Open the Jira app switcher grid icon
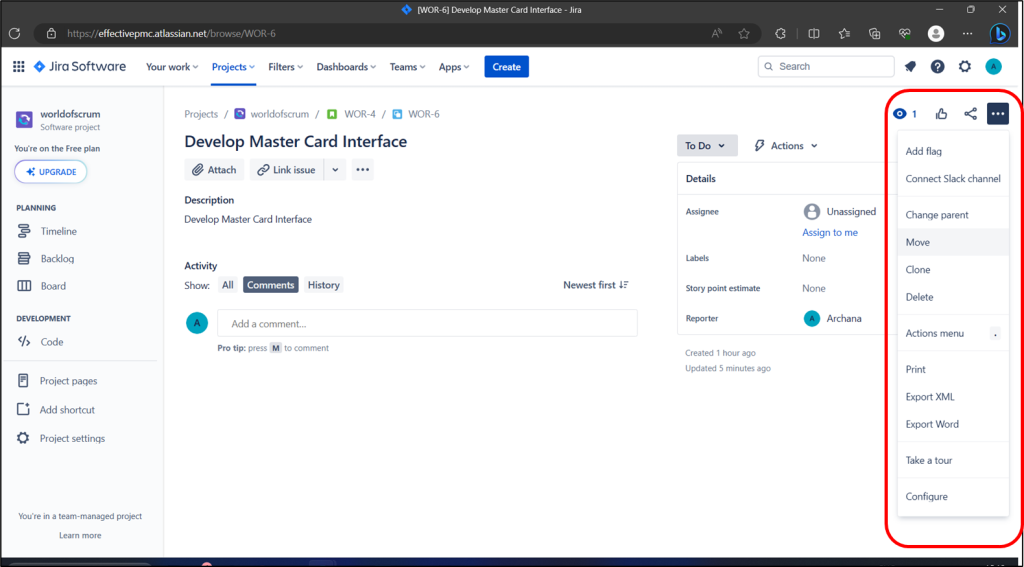This screenshot has width=1024, height=567. point(19,67)
